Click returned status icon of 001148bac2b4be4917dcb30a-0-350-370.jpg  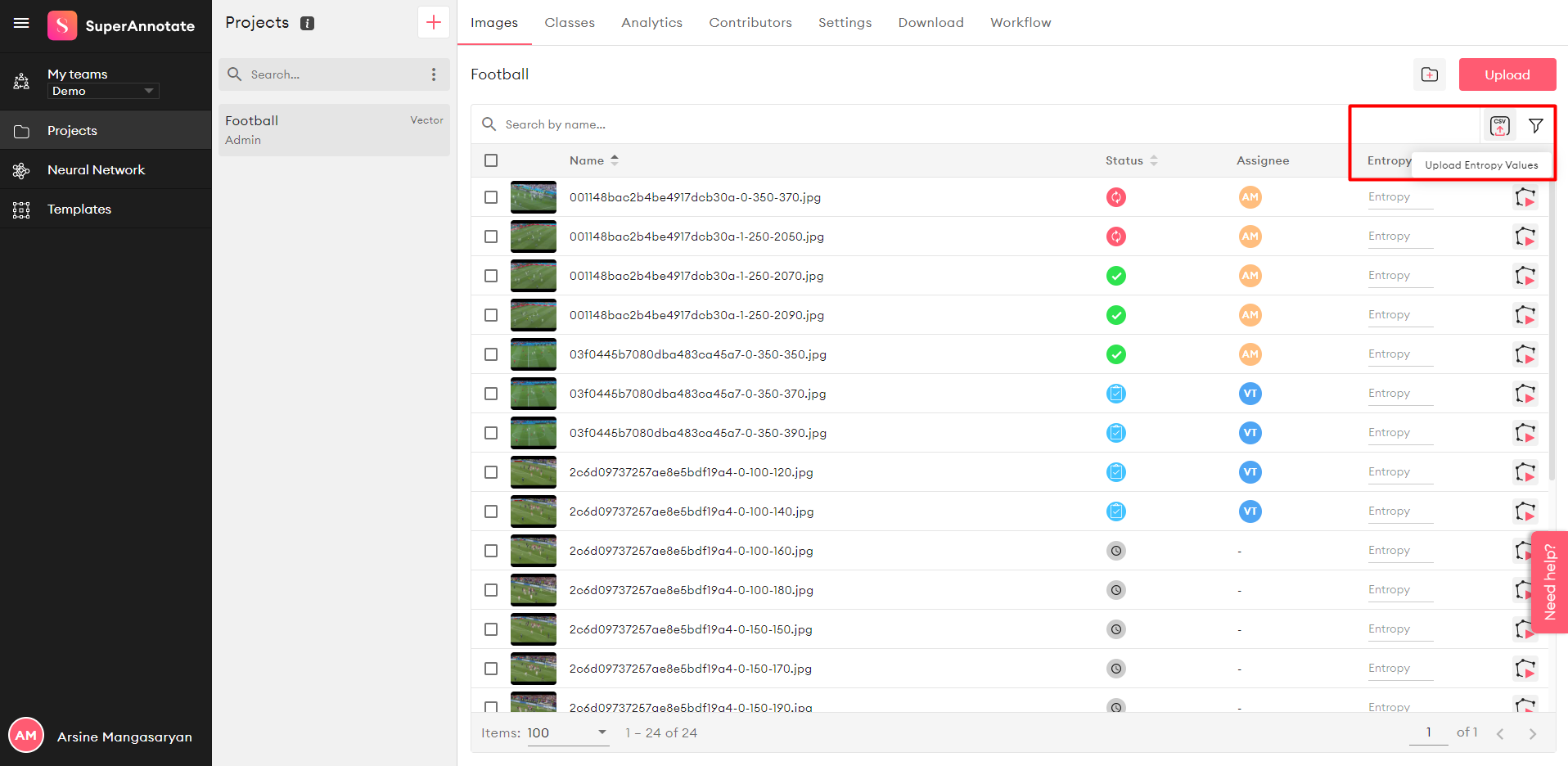(1116, 197)
